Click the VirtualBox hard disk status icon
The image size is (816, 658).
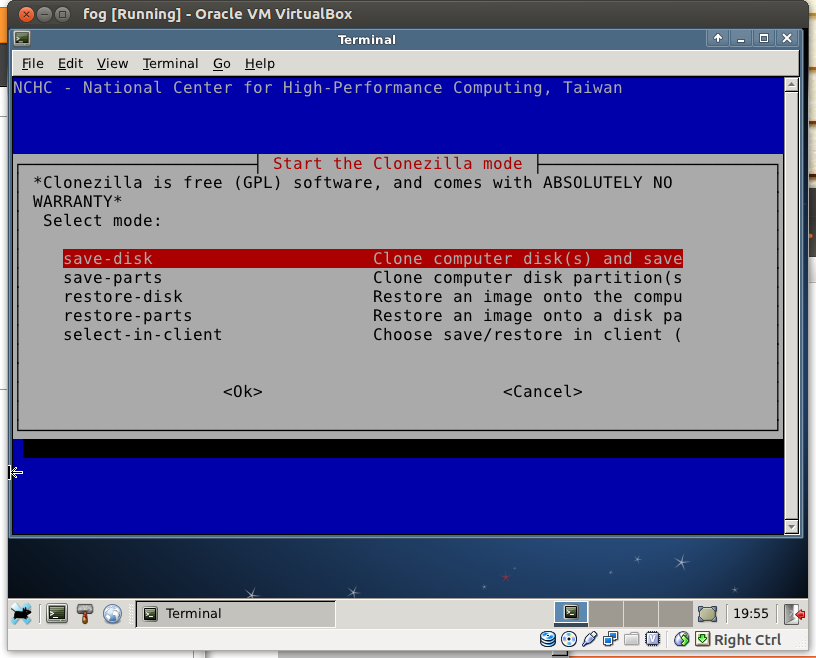pyautogui.click(x=548, y=639)
